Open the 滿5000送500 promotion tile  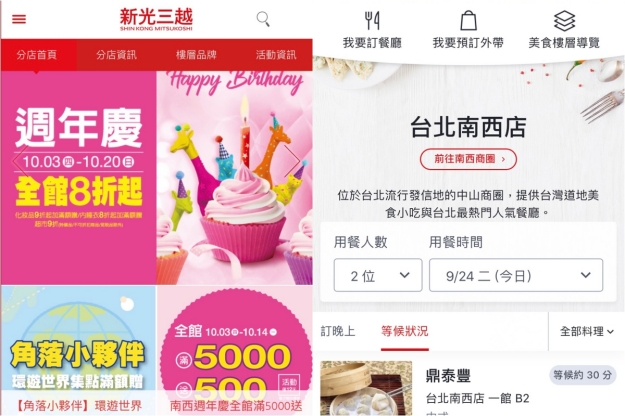[x=235, y=351]
